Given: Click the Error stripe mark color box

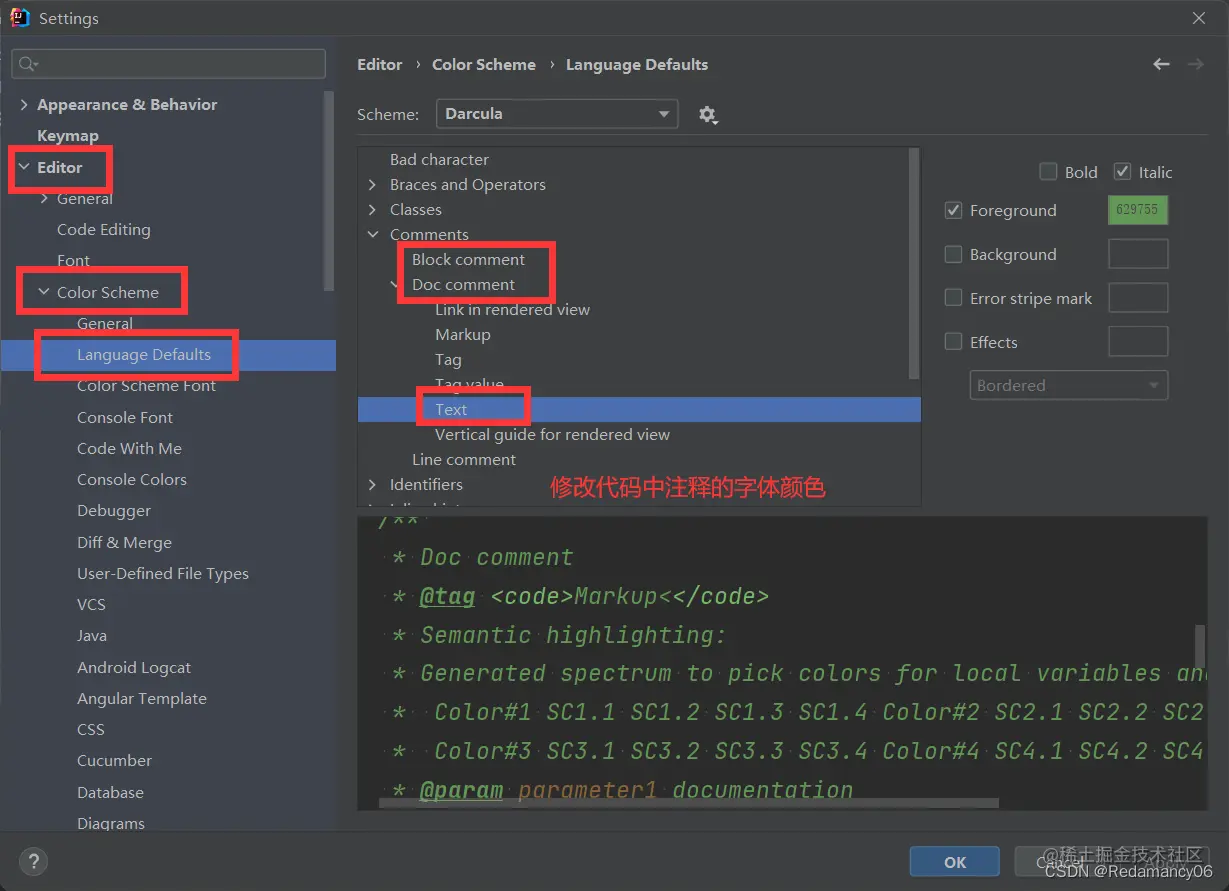Looking at the screenshot, I should point(1138,298).
